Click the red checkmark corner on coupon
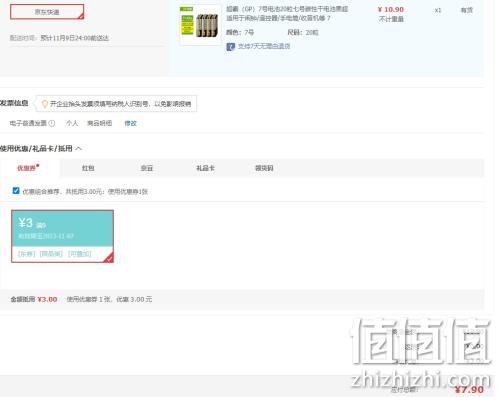Screen dimensions: 500x397 109,258
